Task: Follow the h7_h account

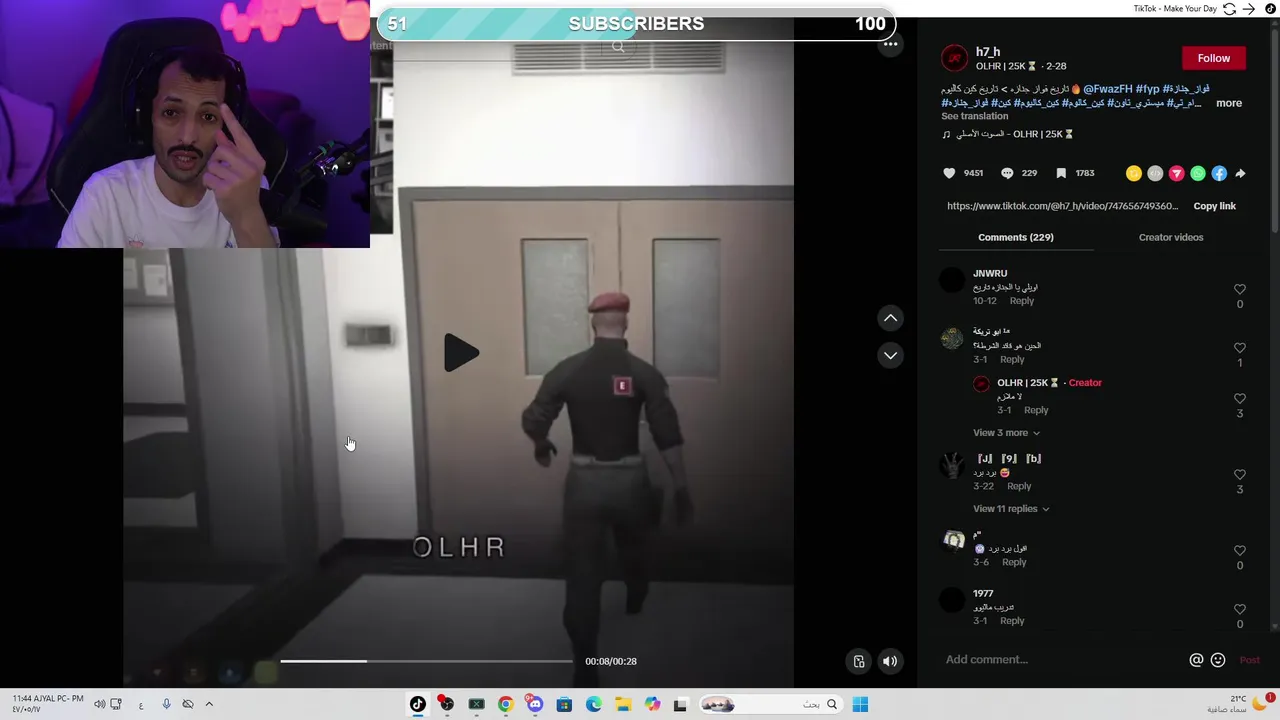Action: (x=1214, y=58)
